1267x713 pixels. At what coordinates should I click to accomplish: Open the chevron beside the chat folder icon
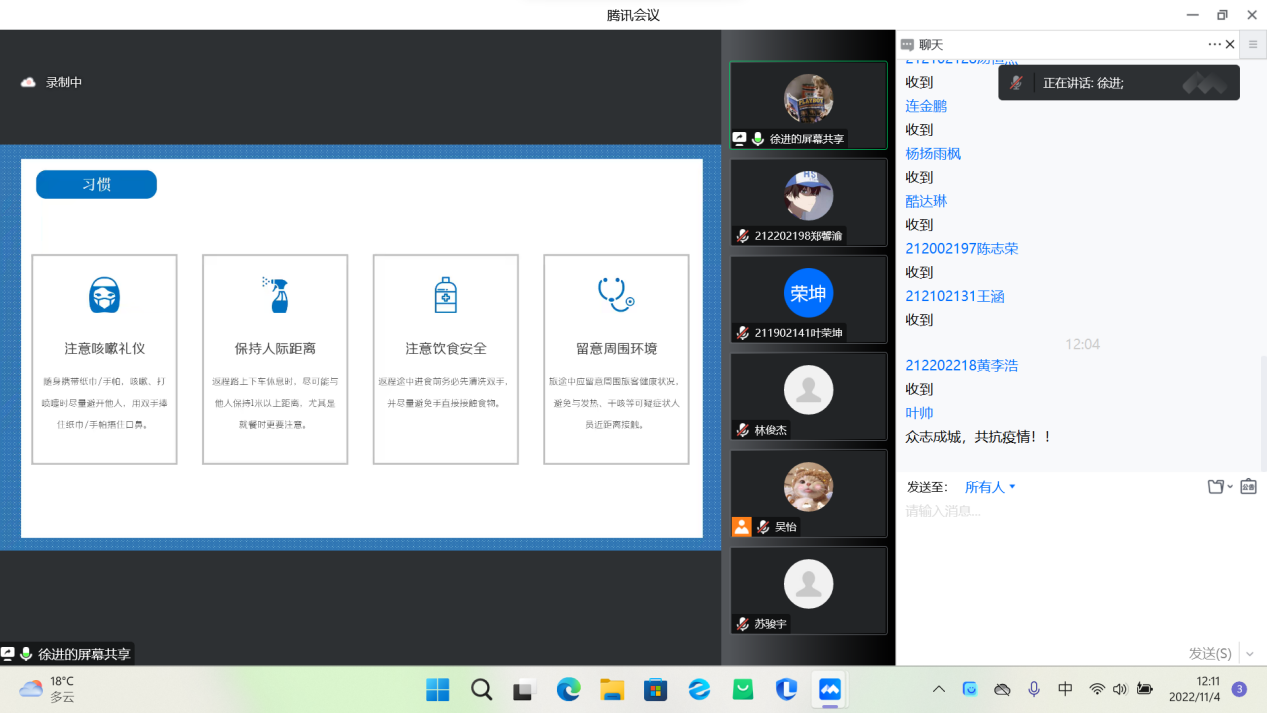pyautogui.click(x=1230, y=486)
